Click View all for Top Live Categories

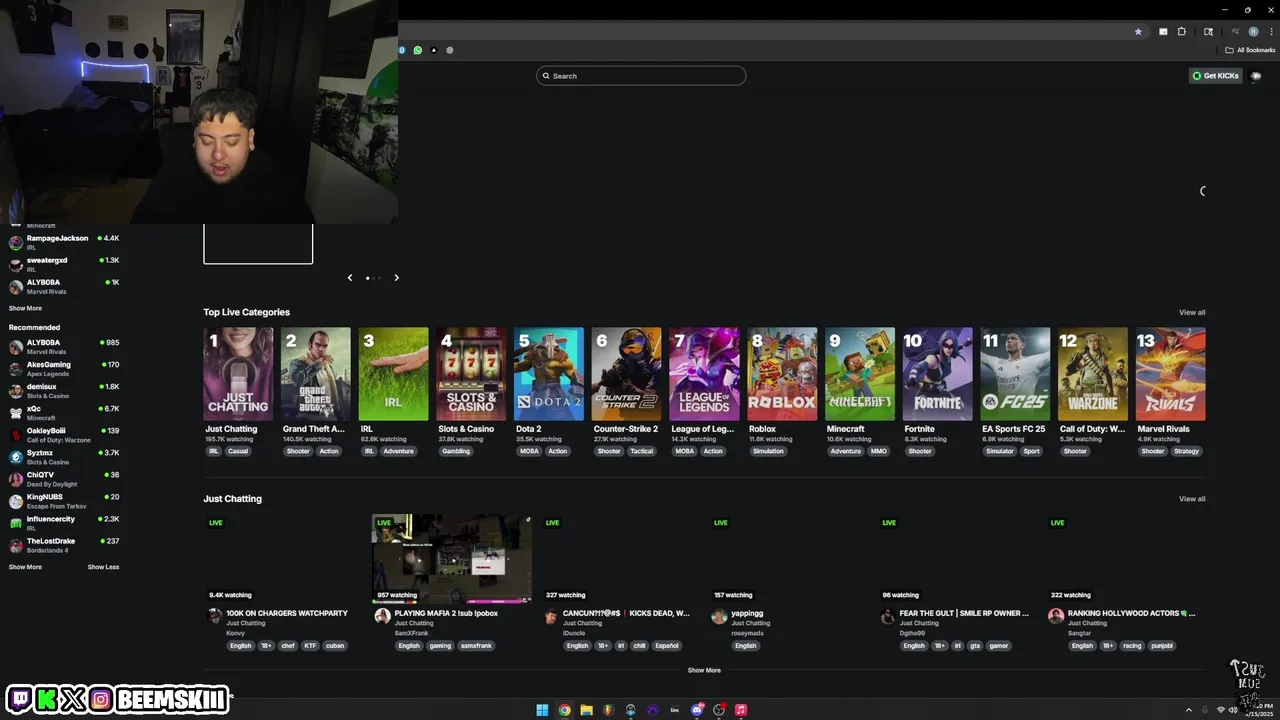pos(1192,313)
